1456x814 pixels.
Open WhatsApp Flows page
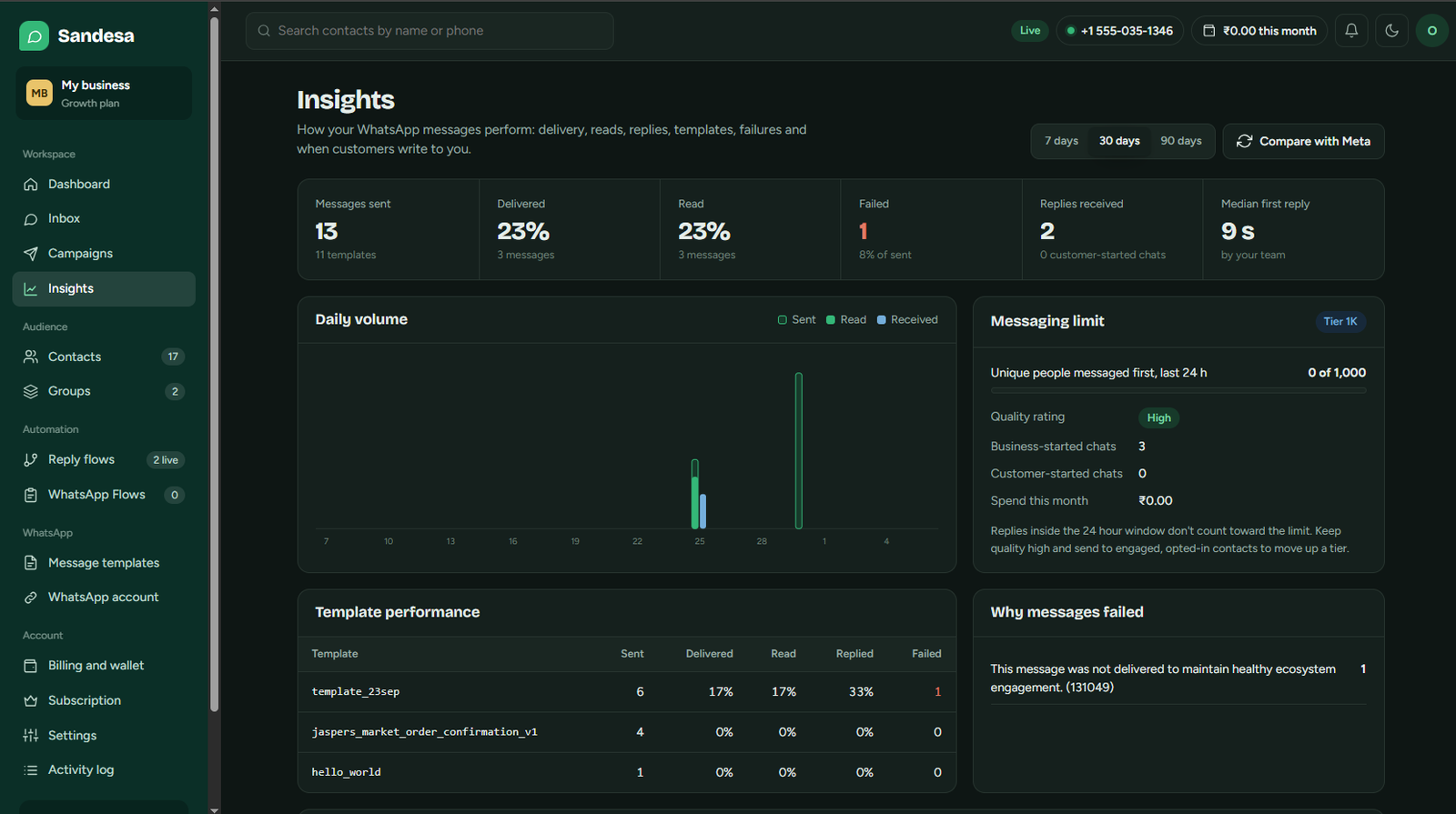(104, 495)
